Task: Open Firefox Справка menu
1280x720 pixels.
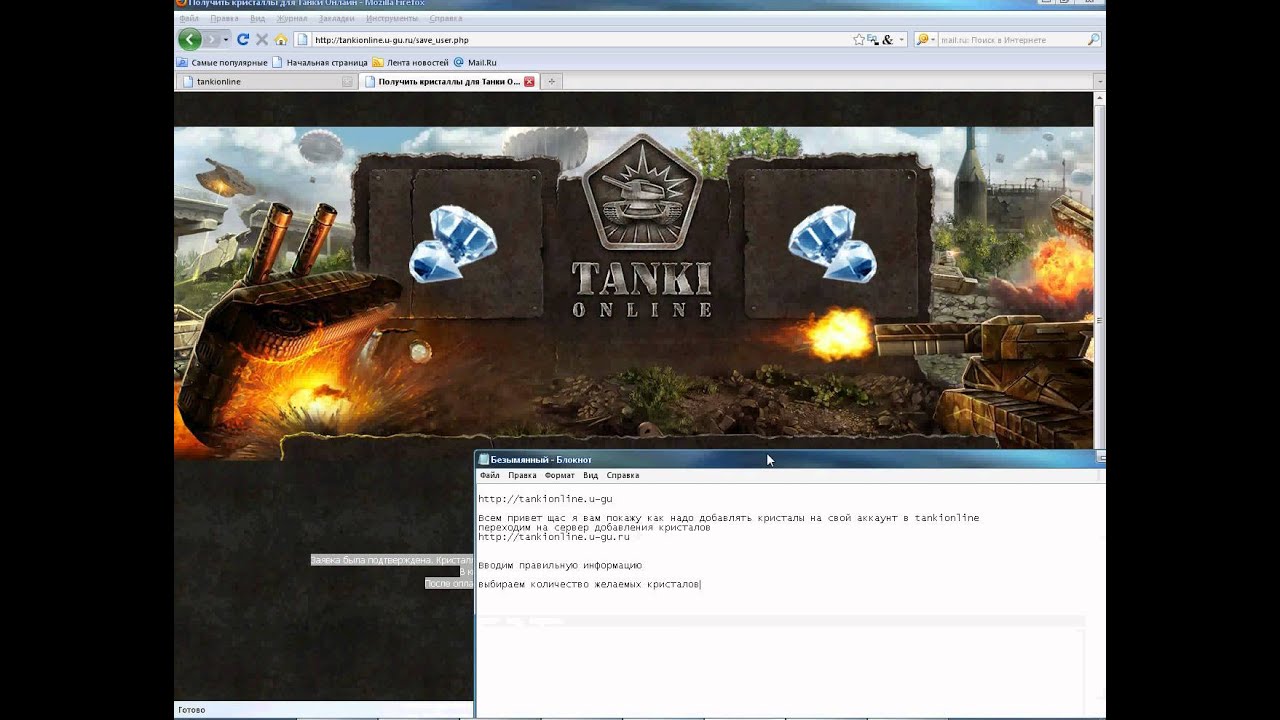Action: point(446,18)
